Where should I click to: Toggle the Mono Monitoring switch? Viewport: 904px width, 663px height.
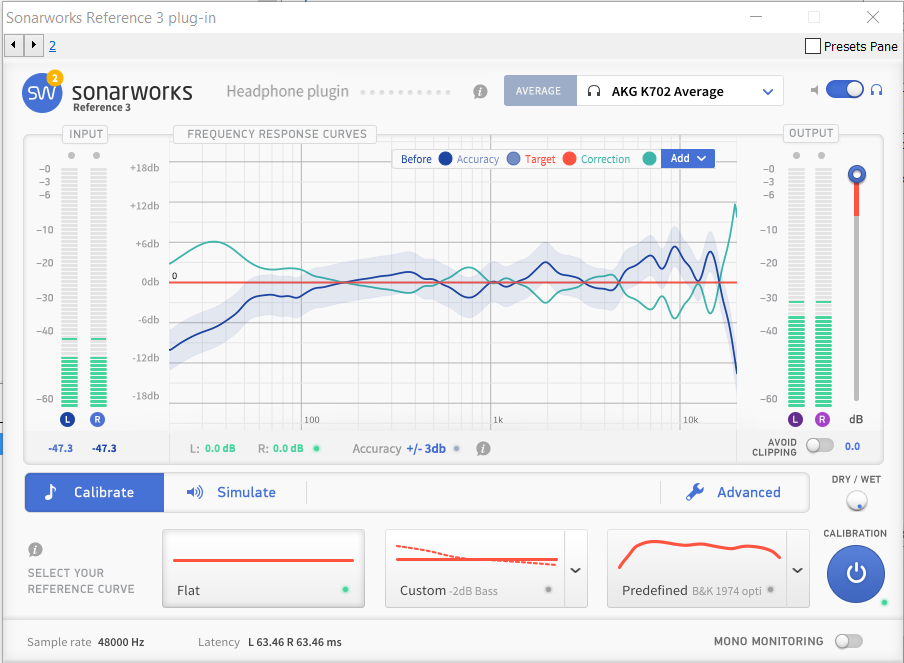tap(849, 641)
